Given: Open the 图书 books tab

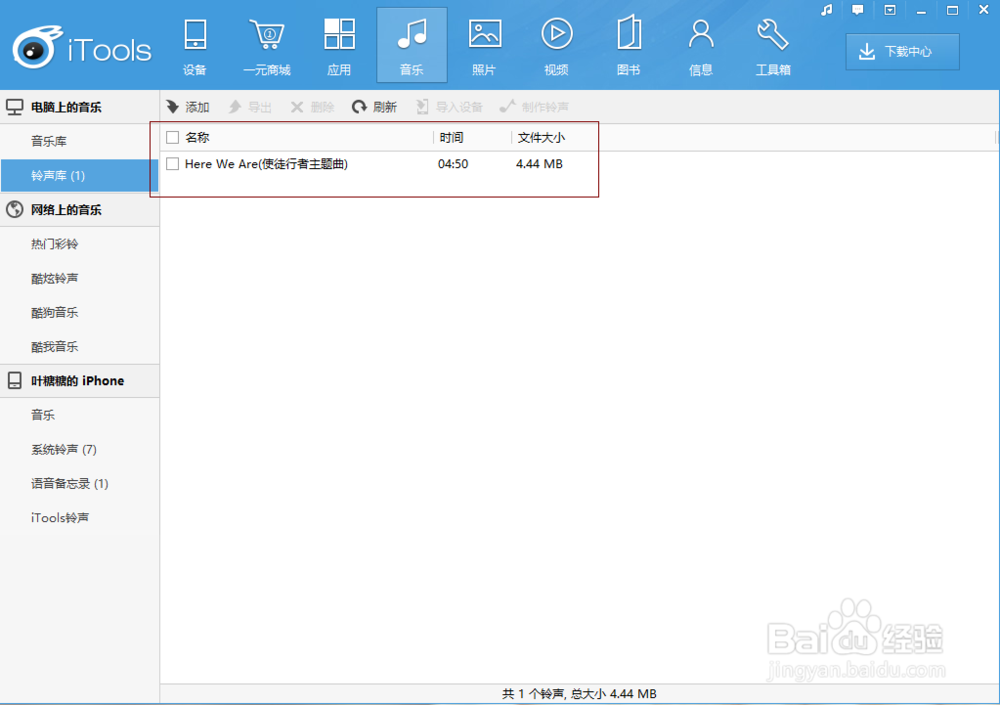Looking at the screenshot, I should (x=629, y=46).
